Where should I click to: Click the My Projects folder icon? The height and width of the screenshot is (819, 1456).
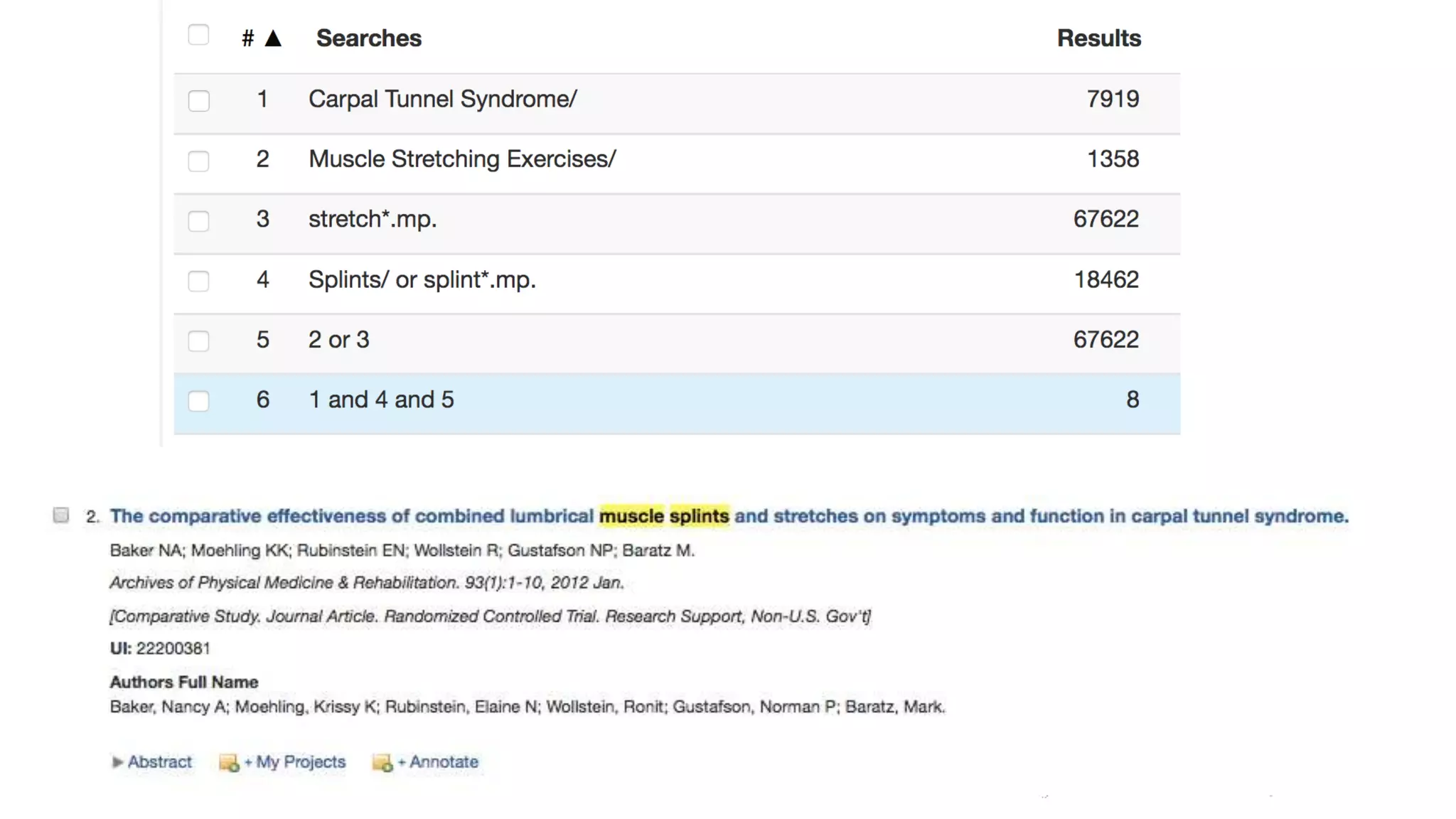(x=228, y=763)
